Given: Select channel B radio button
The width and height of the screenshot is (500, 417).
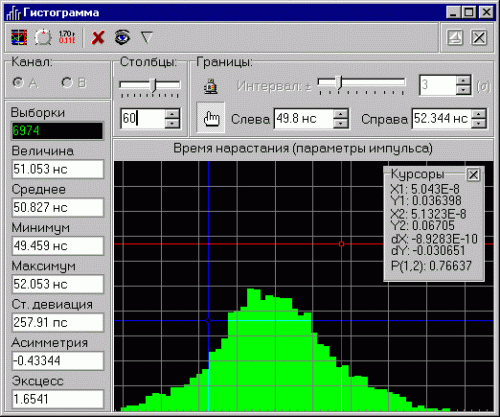Looking at the screenshot, I should coord(67,82).
